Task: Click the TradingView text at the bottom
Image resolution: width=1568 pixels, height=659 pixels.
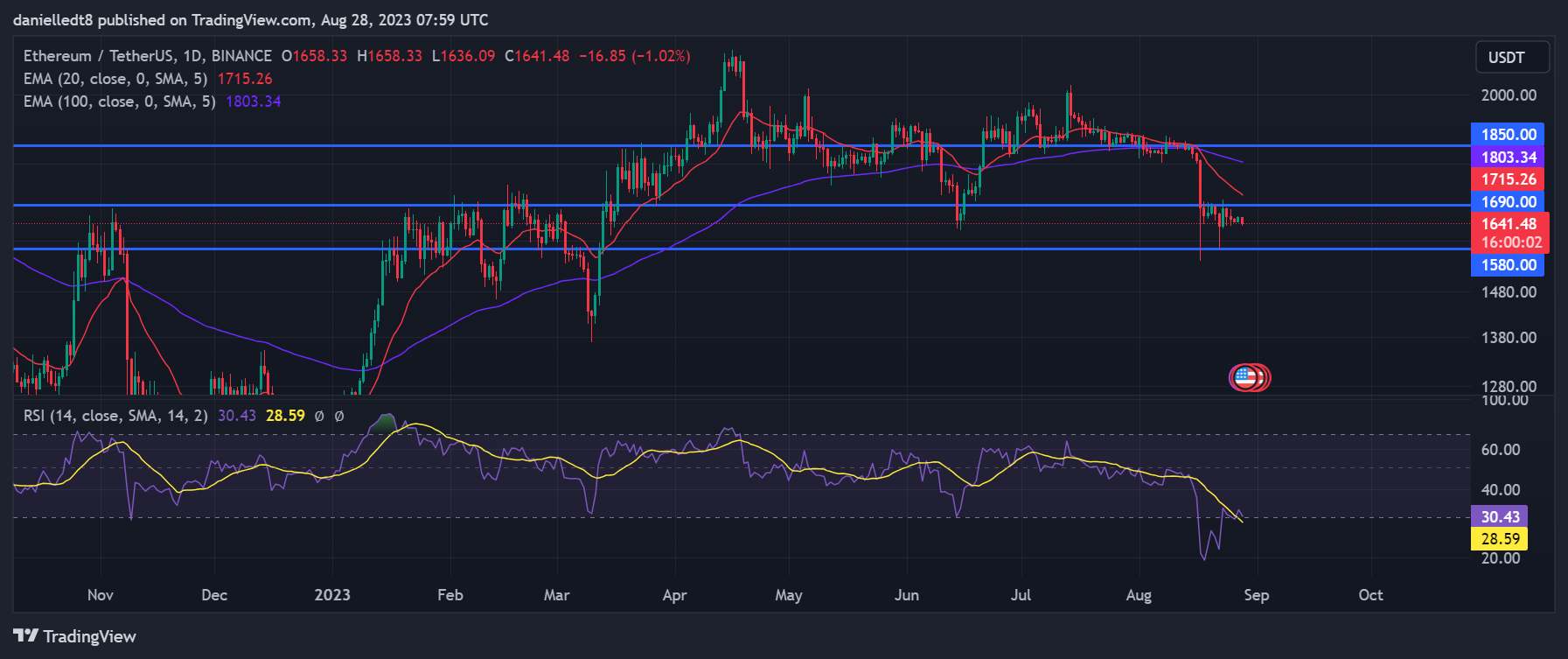Action: click(90, 636)
